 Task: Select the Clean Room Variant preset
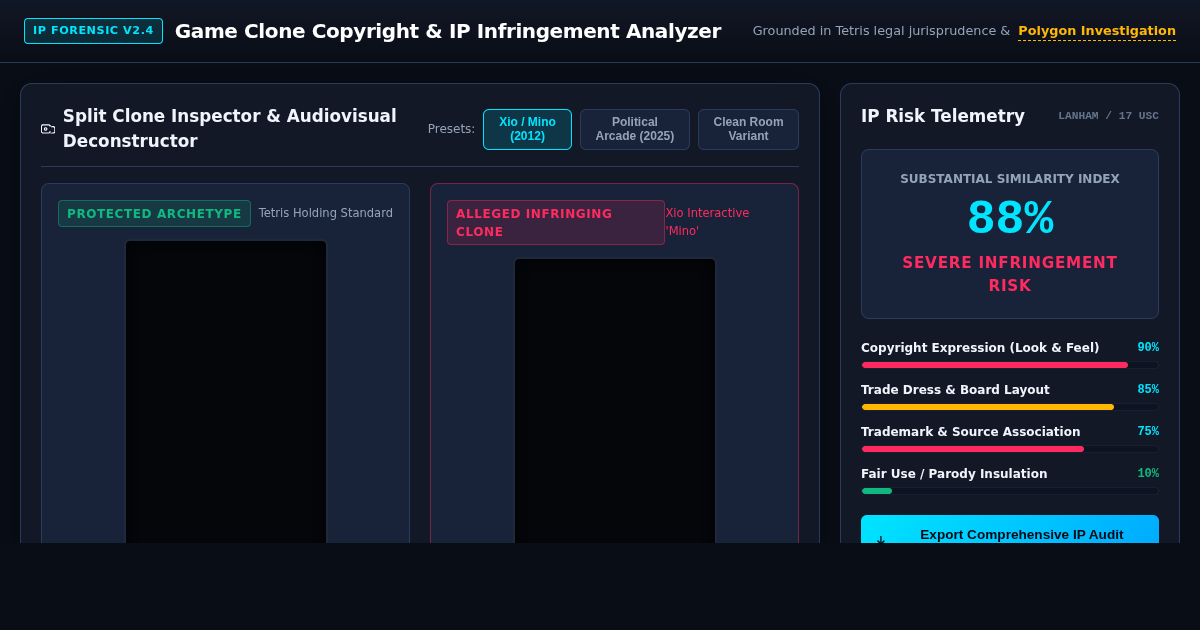click(x=748, y=129)
